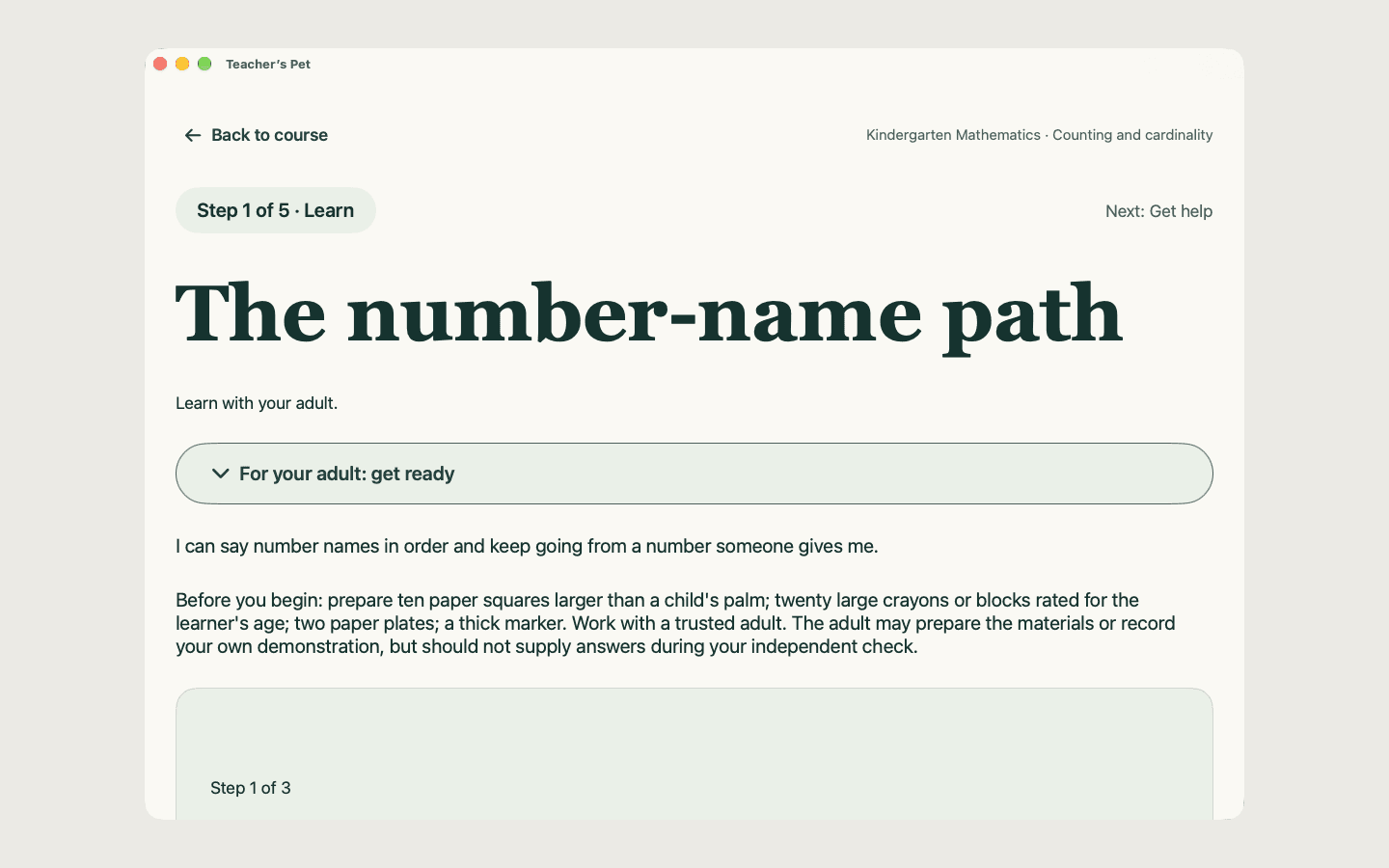This screenshot has height=868, width=1389.
Task: Minimize the window with yellow button
Action: (182, 64)
